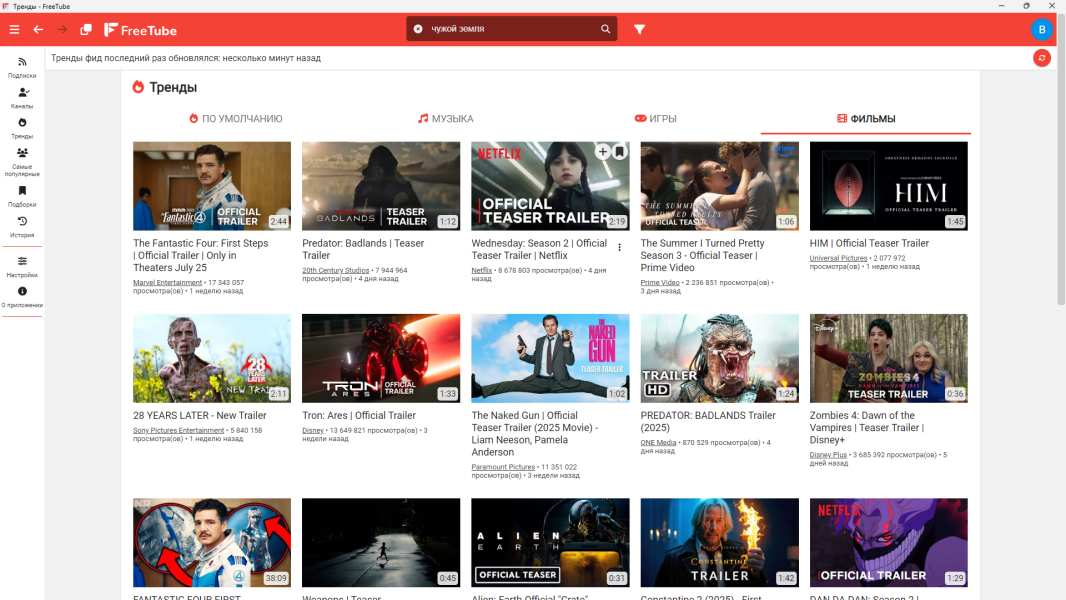
Task: Click the title 'HIM | Official Teaser Trailer'
Action: coord(869,243)
